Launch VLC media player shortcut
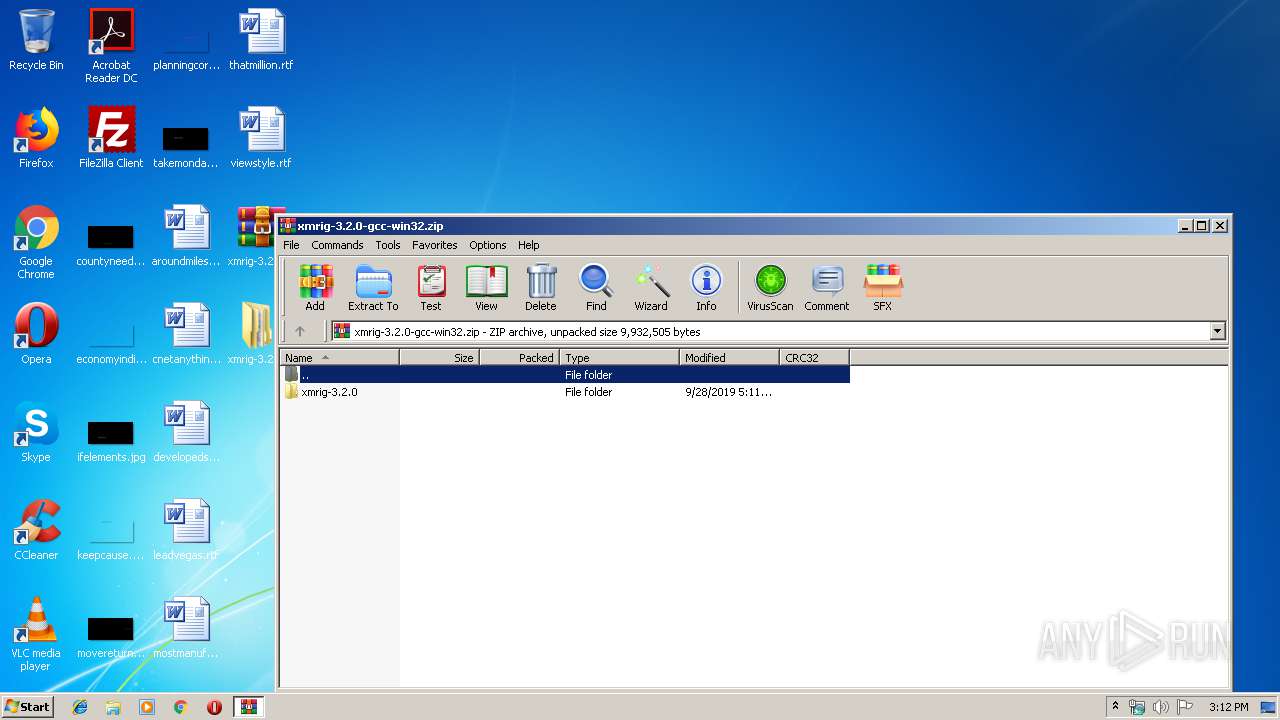The height and width of the screenshot is (720, 1280). click(x=36, y=634)
